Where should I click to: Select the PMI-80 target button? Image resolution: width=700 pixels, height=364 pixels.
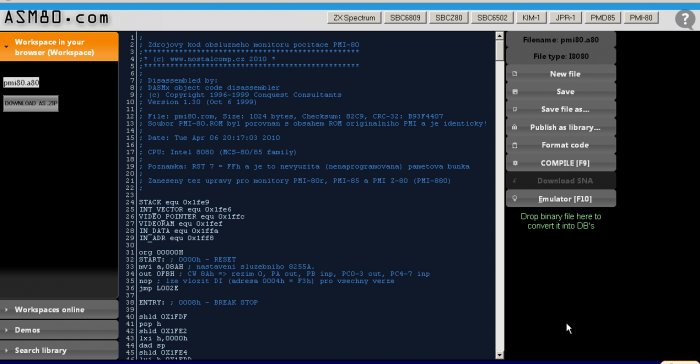(641, 18)
